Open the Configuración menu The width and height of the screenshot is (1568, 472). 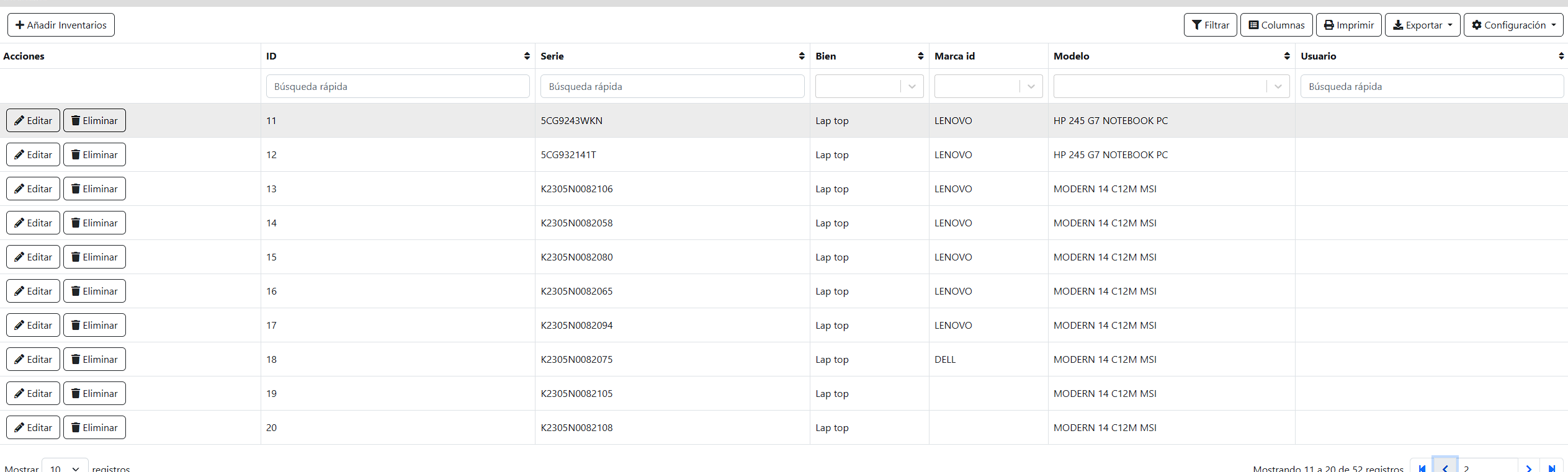(x=1513, y=25)
